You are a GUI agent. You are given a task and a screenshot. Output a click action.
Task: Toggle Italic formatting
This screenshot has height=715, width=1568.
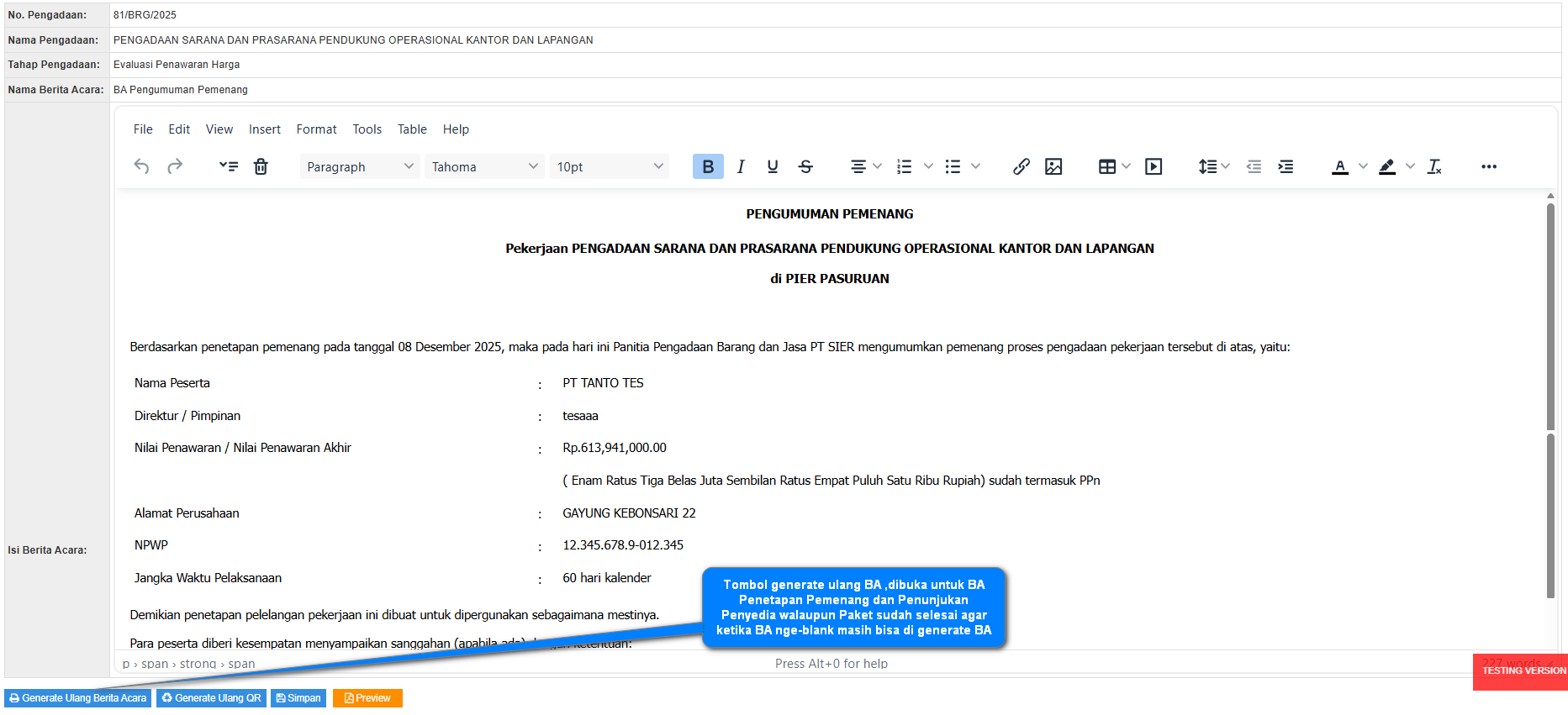point(741,166)
